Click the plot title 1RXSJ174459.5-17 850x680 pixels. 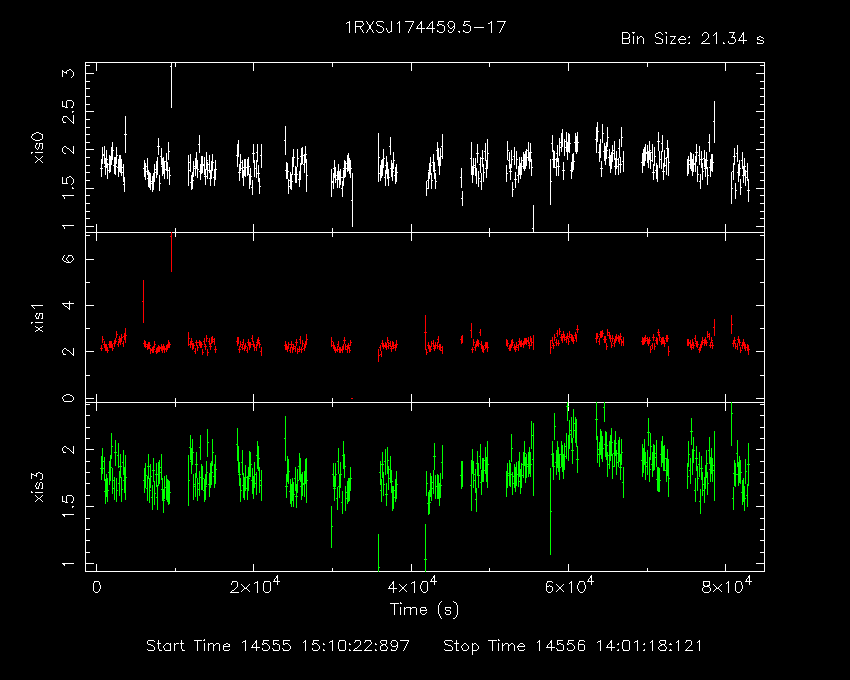point(426,27)
